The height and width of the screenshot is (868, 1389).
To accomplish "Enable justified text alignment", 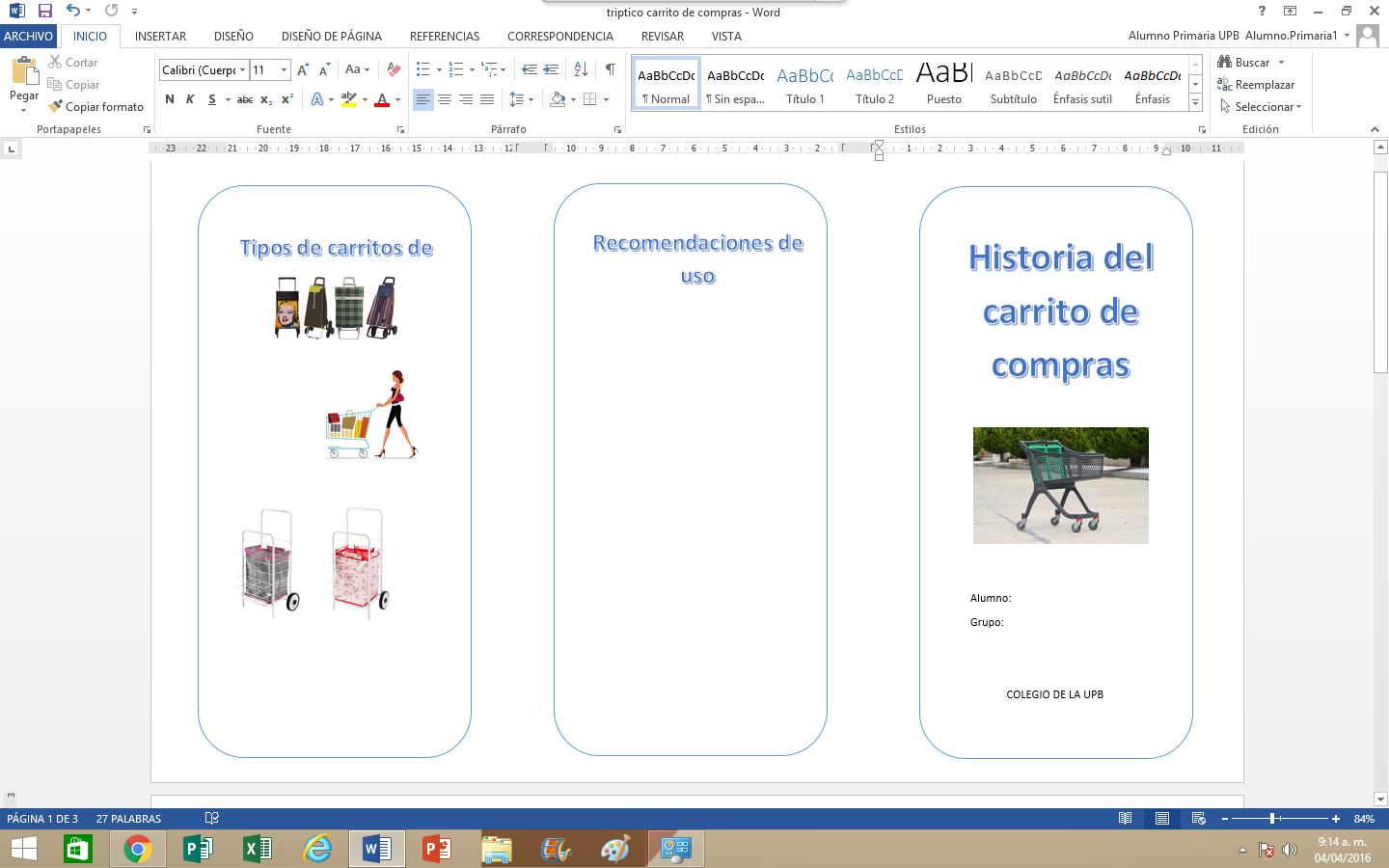I will (x=487, y=98).
